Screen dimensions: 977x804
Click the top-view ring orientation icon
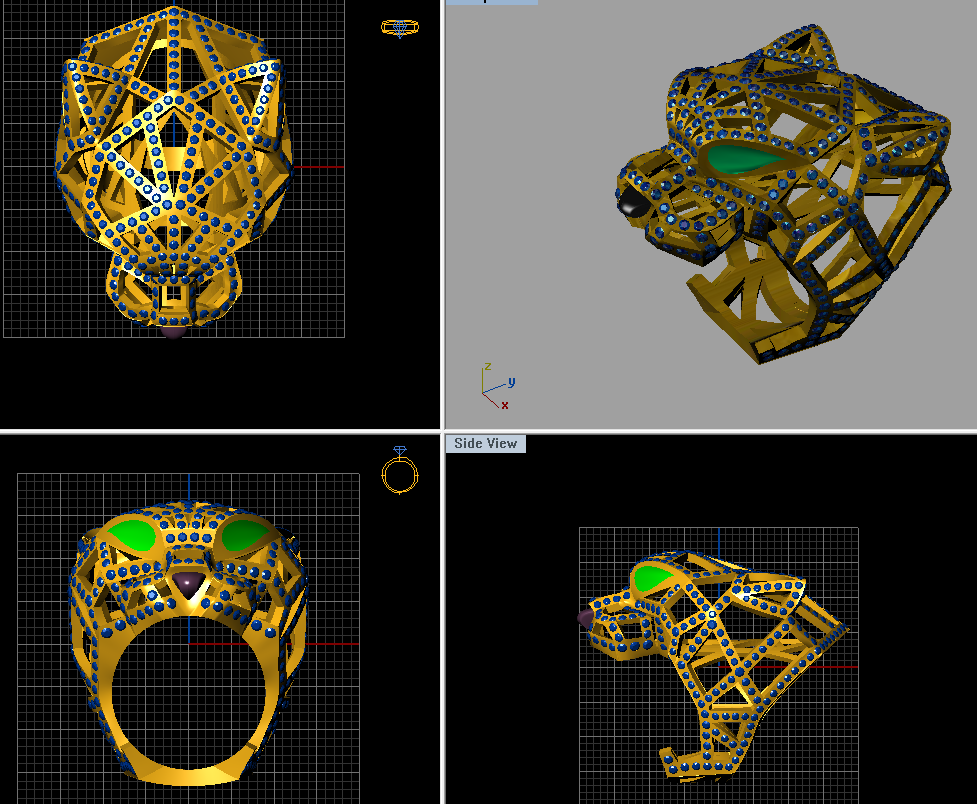pos(400,28)
